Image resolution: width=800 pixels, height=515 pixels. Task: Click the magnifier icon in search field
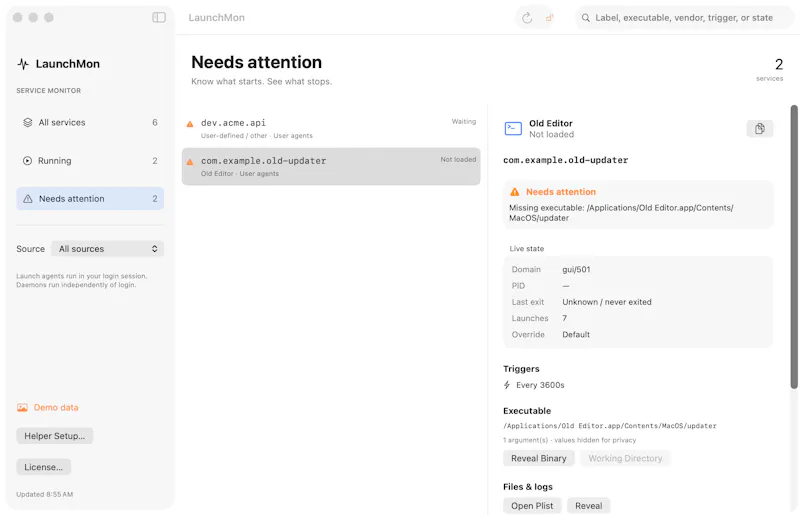click(x=586, y=18)
